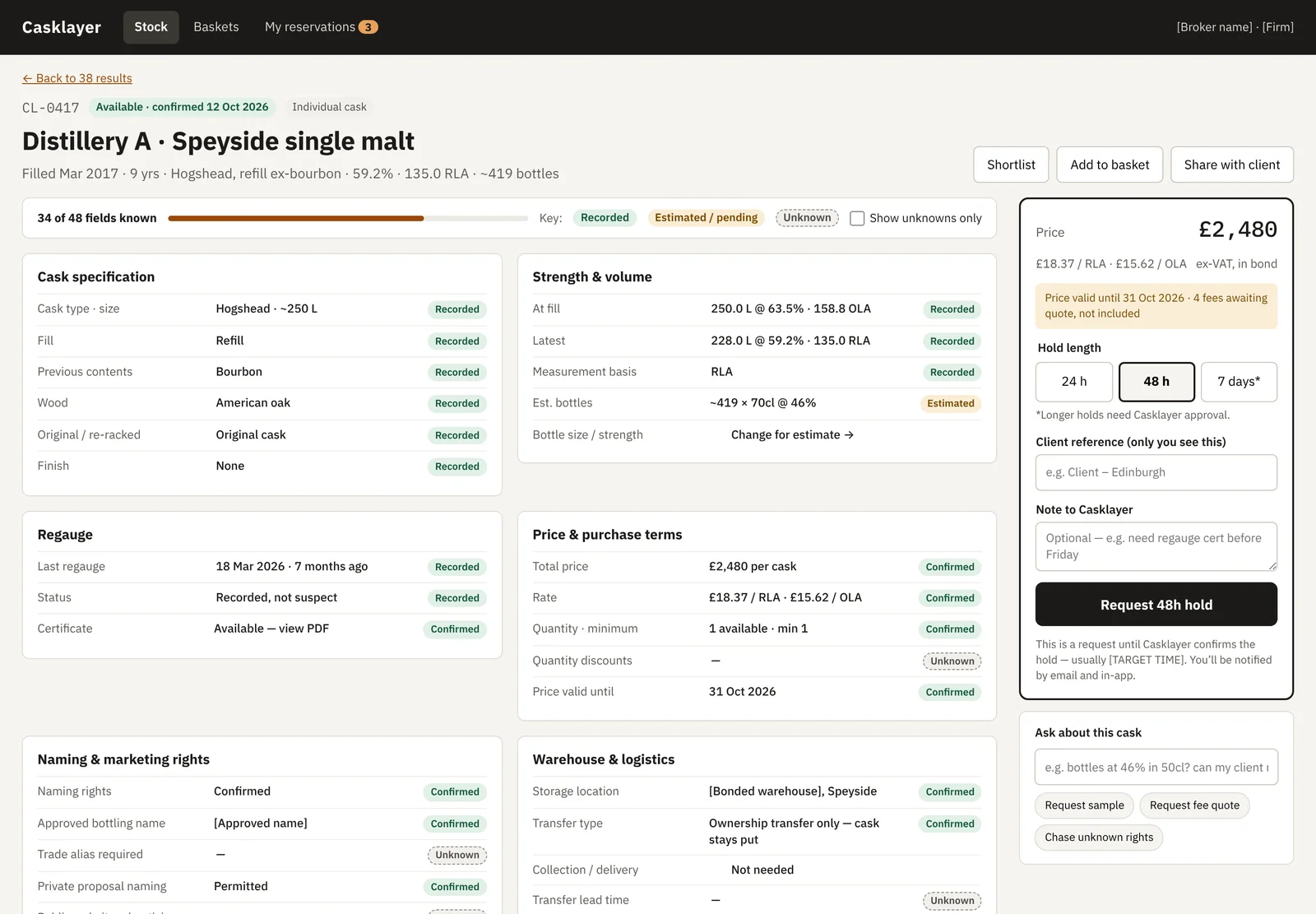This screenshot has width=1316, height=914.
Task: Click the Casklayer logo
Action: pos(62,27)
